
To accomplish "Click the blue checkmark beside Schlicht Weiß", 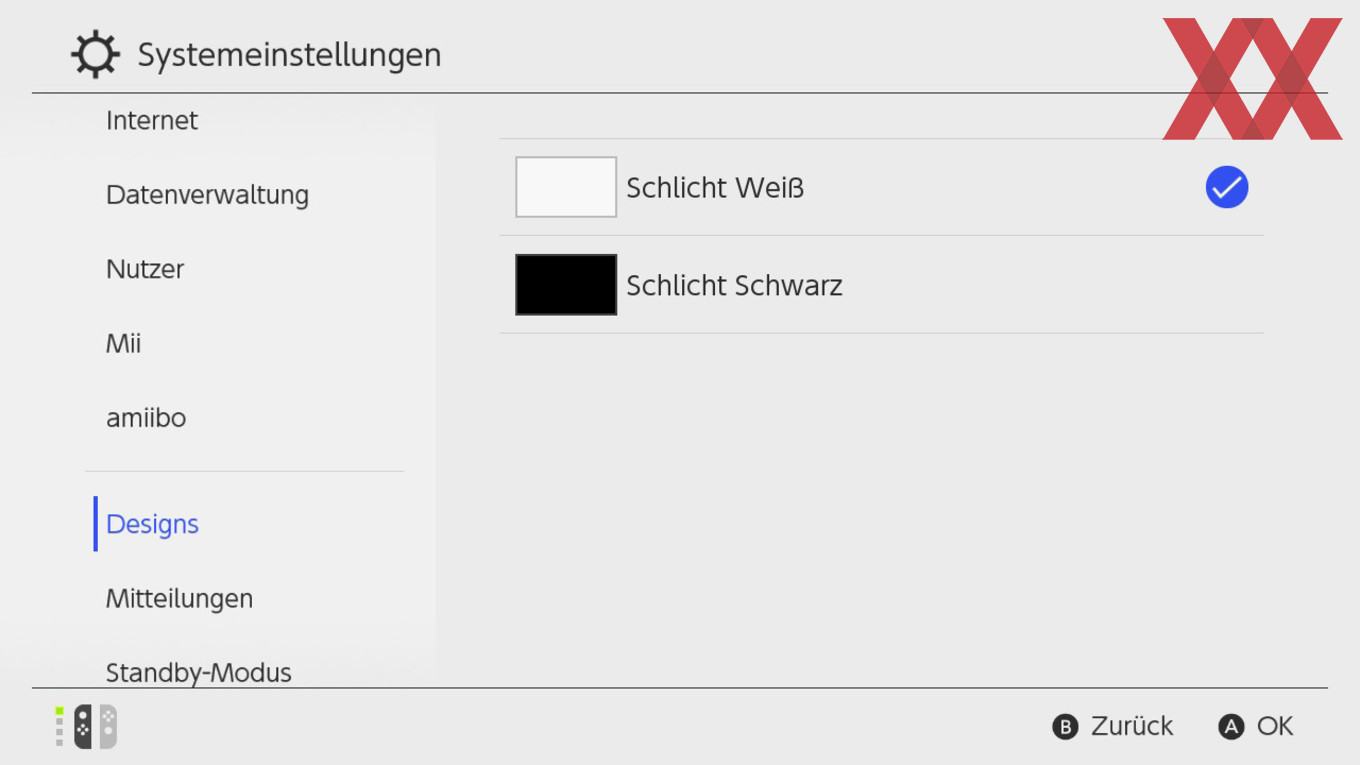I will tap(1227, 188).
